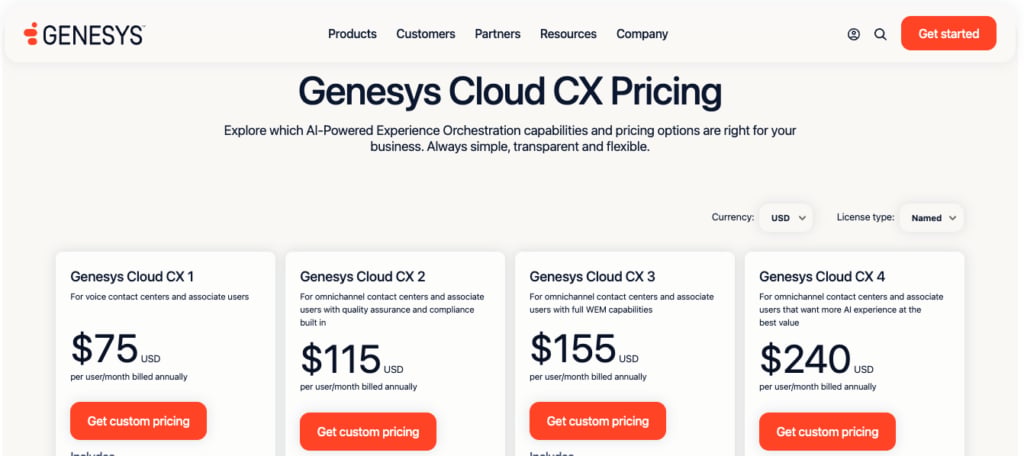1024x456 pixels.
Task: Open the Products menu
Action: coord(352,34)
